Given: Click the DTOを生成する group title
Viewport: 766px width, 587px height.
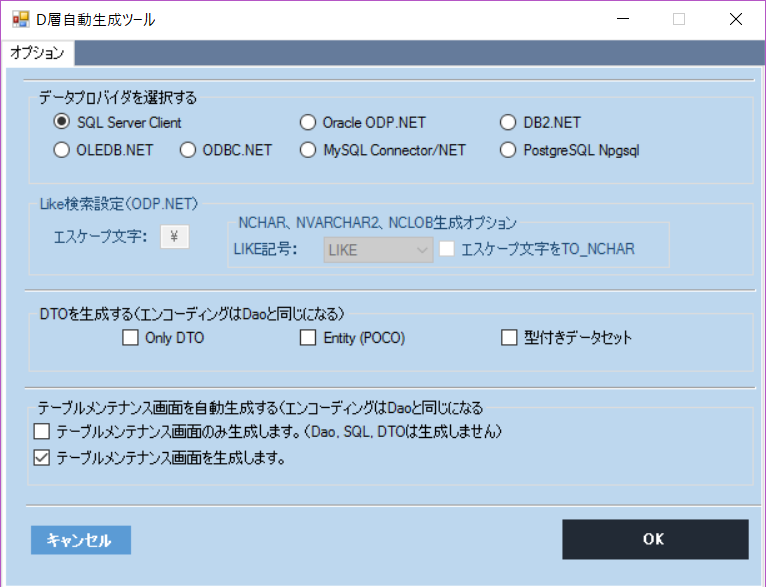Looking at the screenshot, I should (192, 314).
